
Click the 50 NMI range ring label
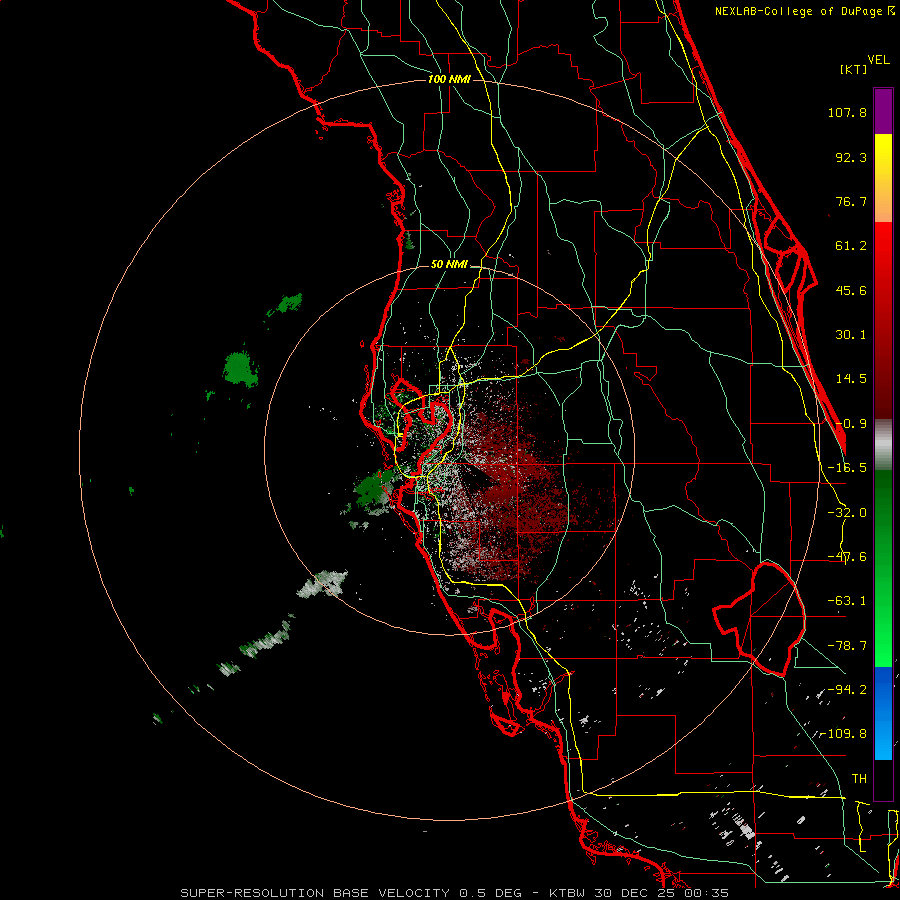click(449, 265)
